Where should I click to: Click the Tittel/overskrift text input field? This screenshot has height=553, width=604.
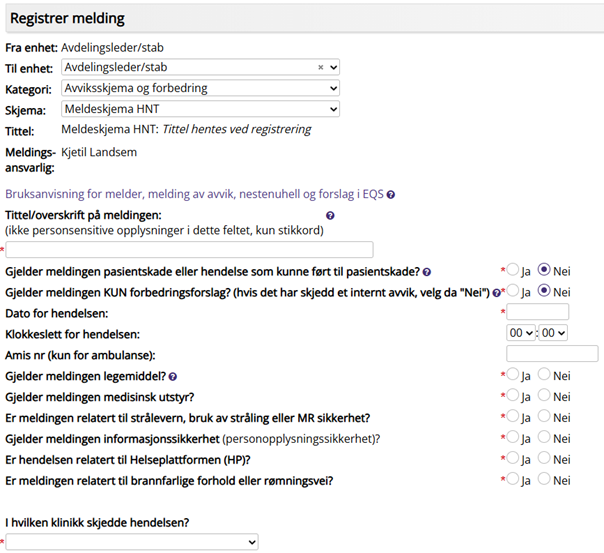[x=189, y=250]
